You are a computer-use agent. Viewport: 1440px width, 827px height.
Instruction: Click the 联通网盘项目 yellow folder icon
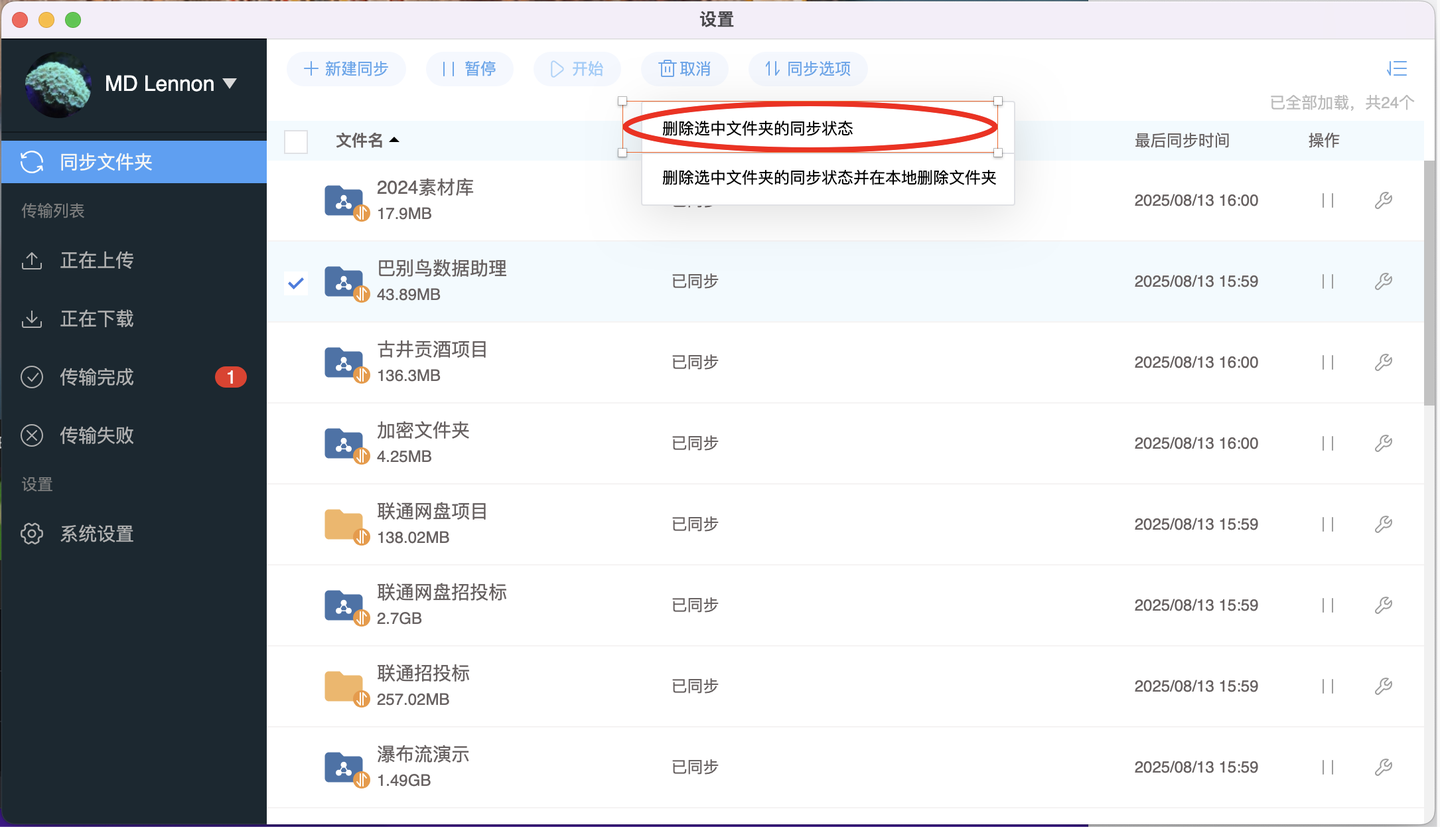[x=345, y=525]
